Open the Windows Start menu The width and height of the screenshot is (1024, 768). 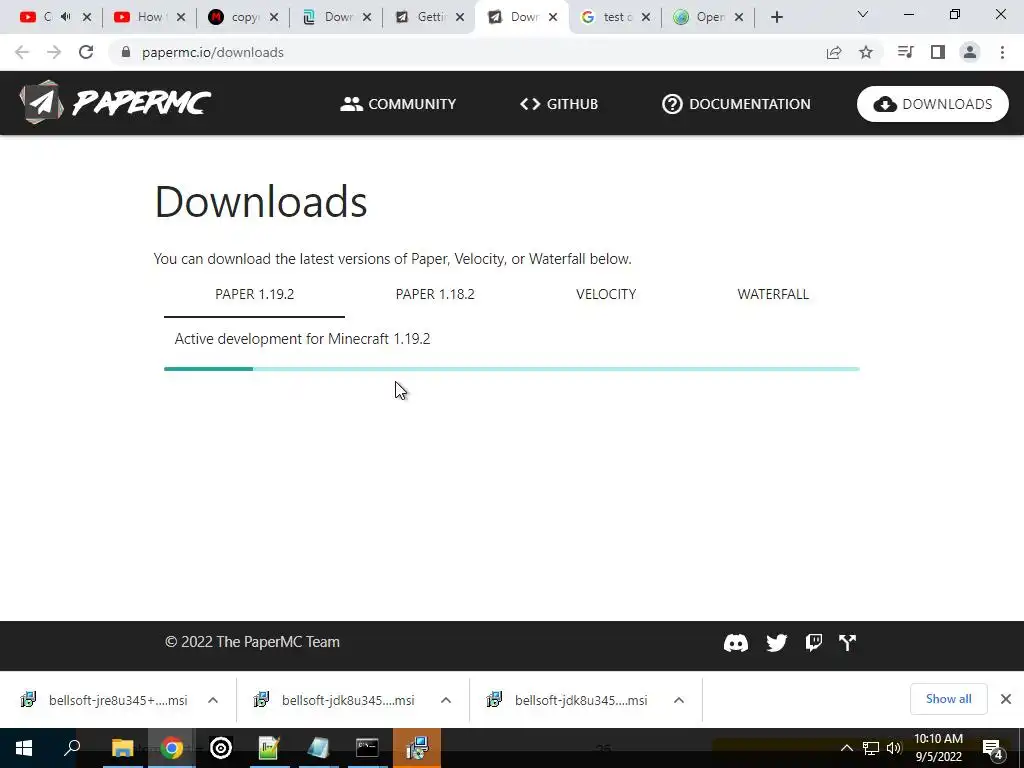click(x=24, y=748)
